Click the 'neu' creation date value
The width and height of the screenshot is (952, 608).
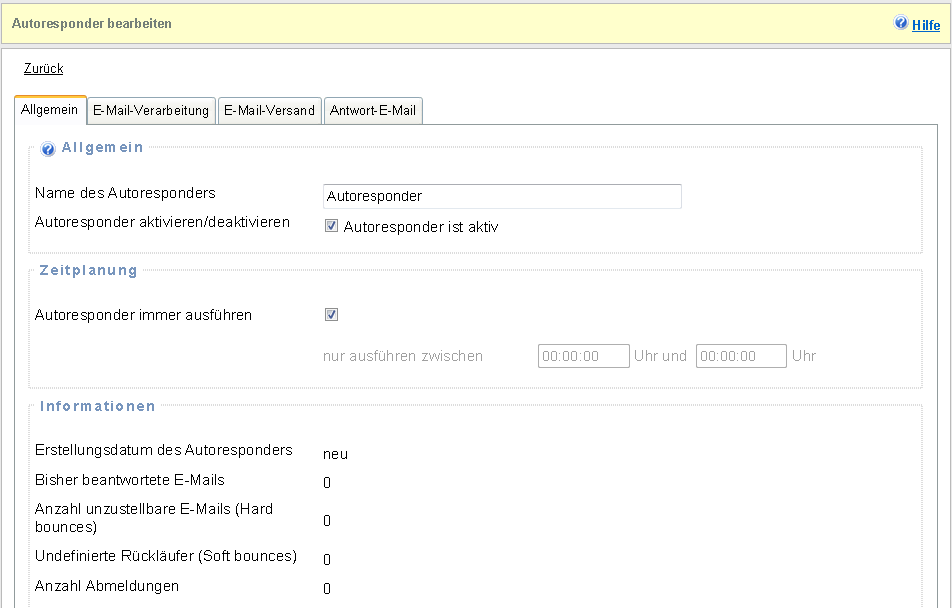pyautogui.click(x=335, y=454)
